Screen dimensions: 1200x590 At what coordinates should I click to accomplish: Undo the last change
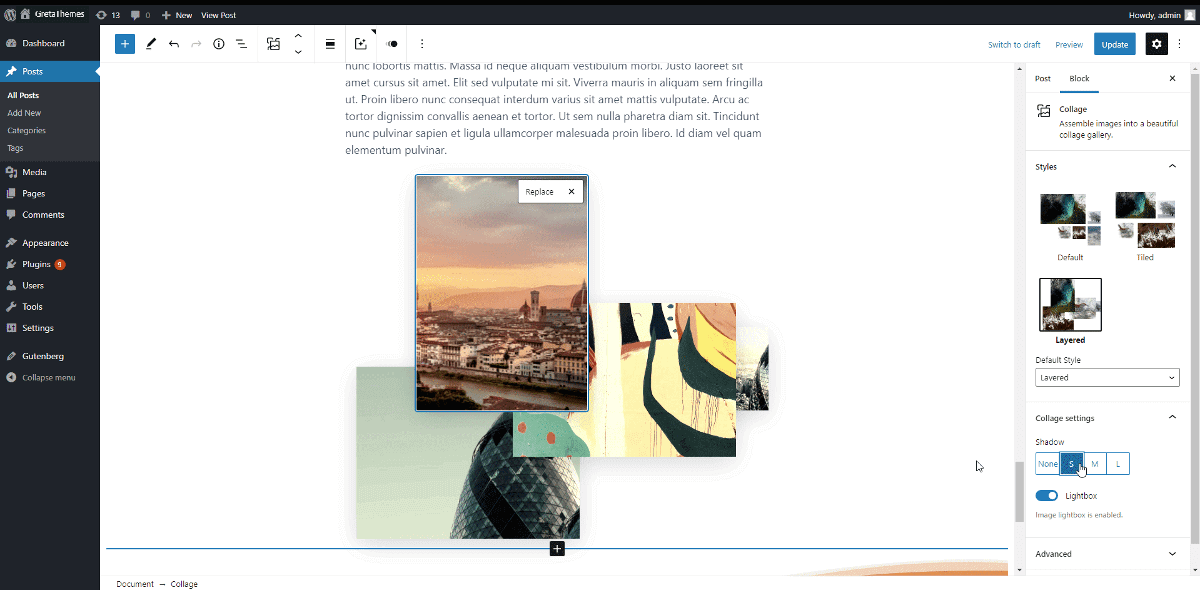pos(174,44)
